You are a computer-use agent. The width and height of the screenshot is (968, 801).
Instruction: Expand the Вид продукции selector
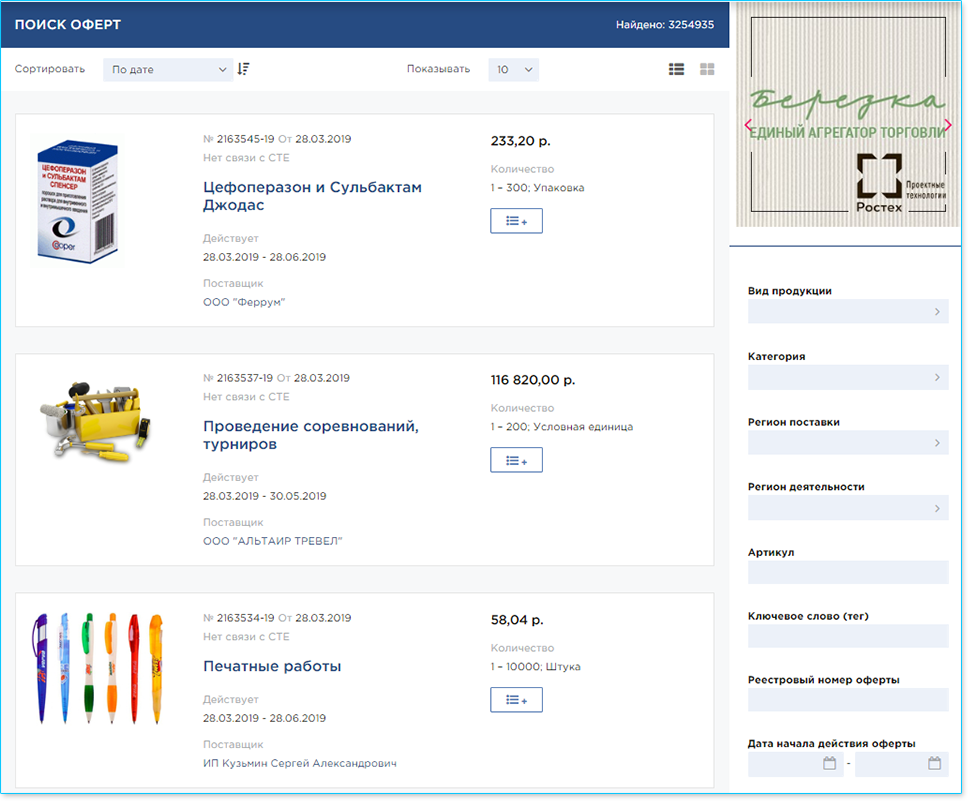[848, 311]
